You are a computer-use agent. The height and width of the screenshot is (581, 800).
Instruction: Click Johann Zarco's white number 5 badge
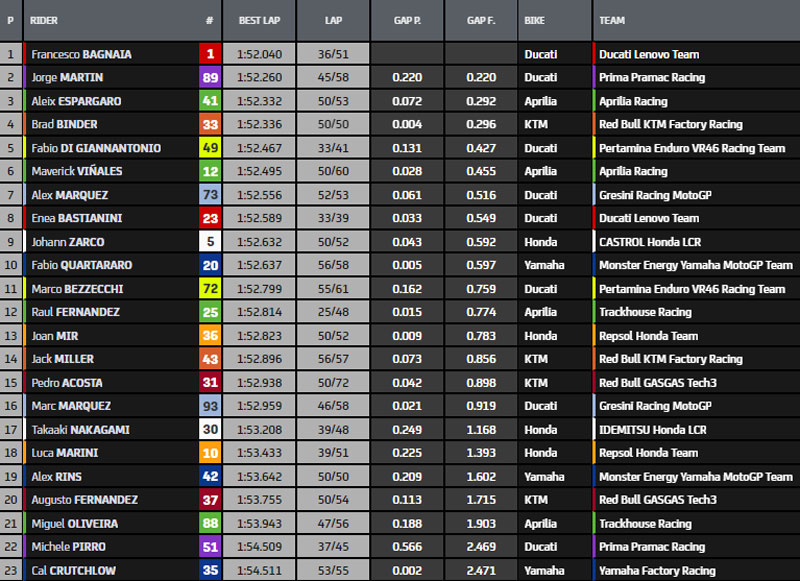[x=210, y=241]
